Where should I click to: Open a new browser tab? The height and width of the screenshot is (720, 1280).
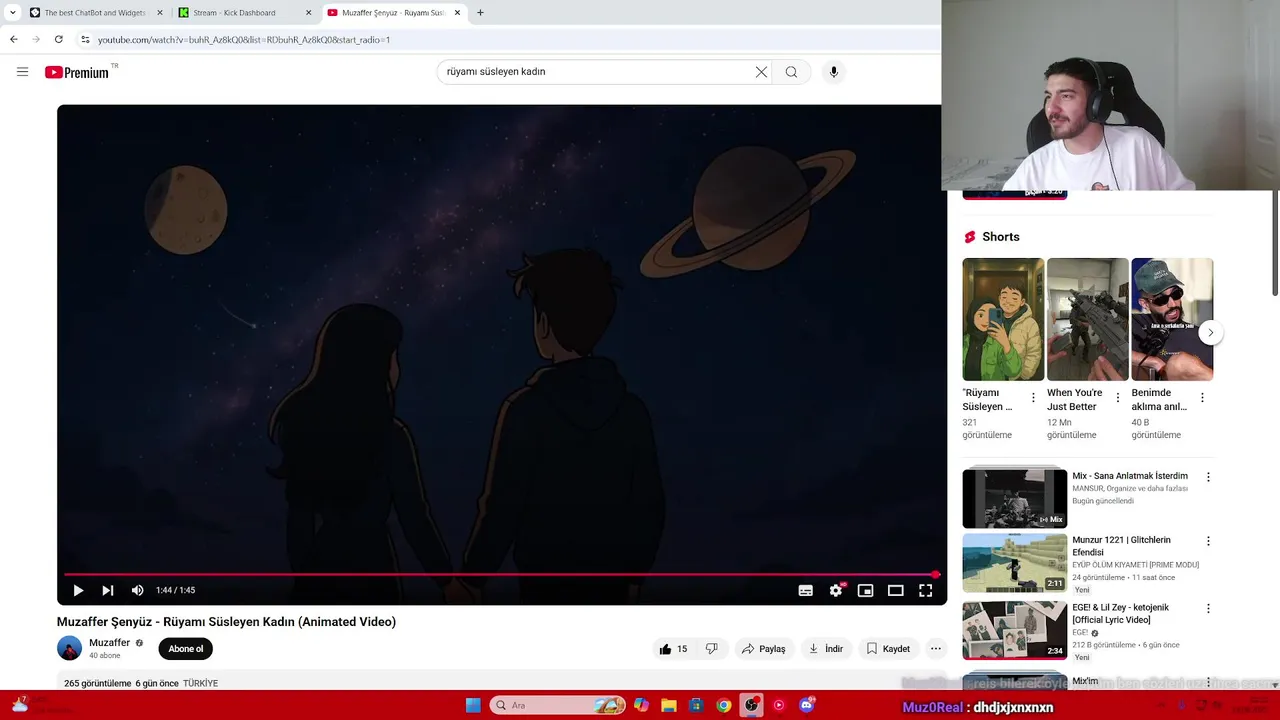tap(480, 13)
